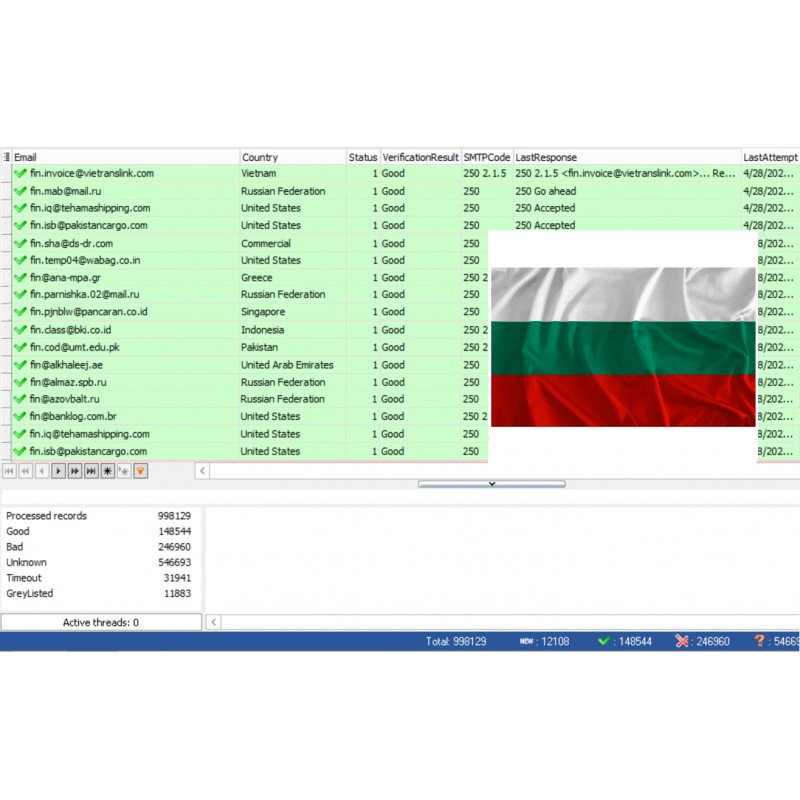
Task: Click the row indicator for fin.invoice@vietranslink.com
Action: click(6, 174)
